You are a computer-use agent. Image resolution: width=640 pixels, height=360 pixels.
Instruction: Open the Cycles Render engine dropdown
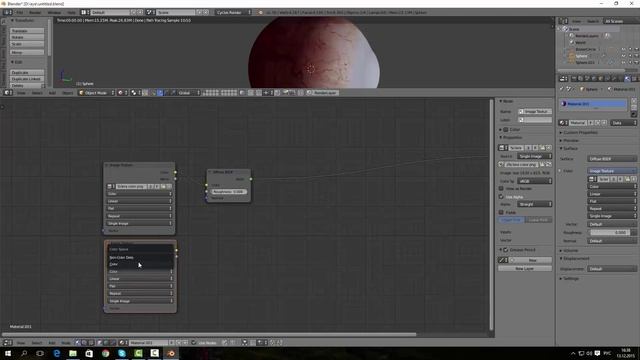click(x=233, y=13)
